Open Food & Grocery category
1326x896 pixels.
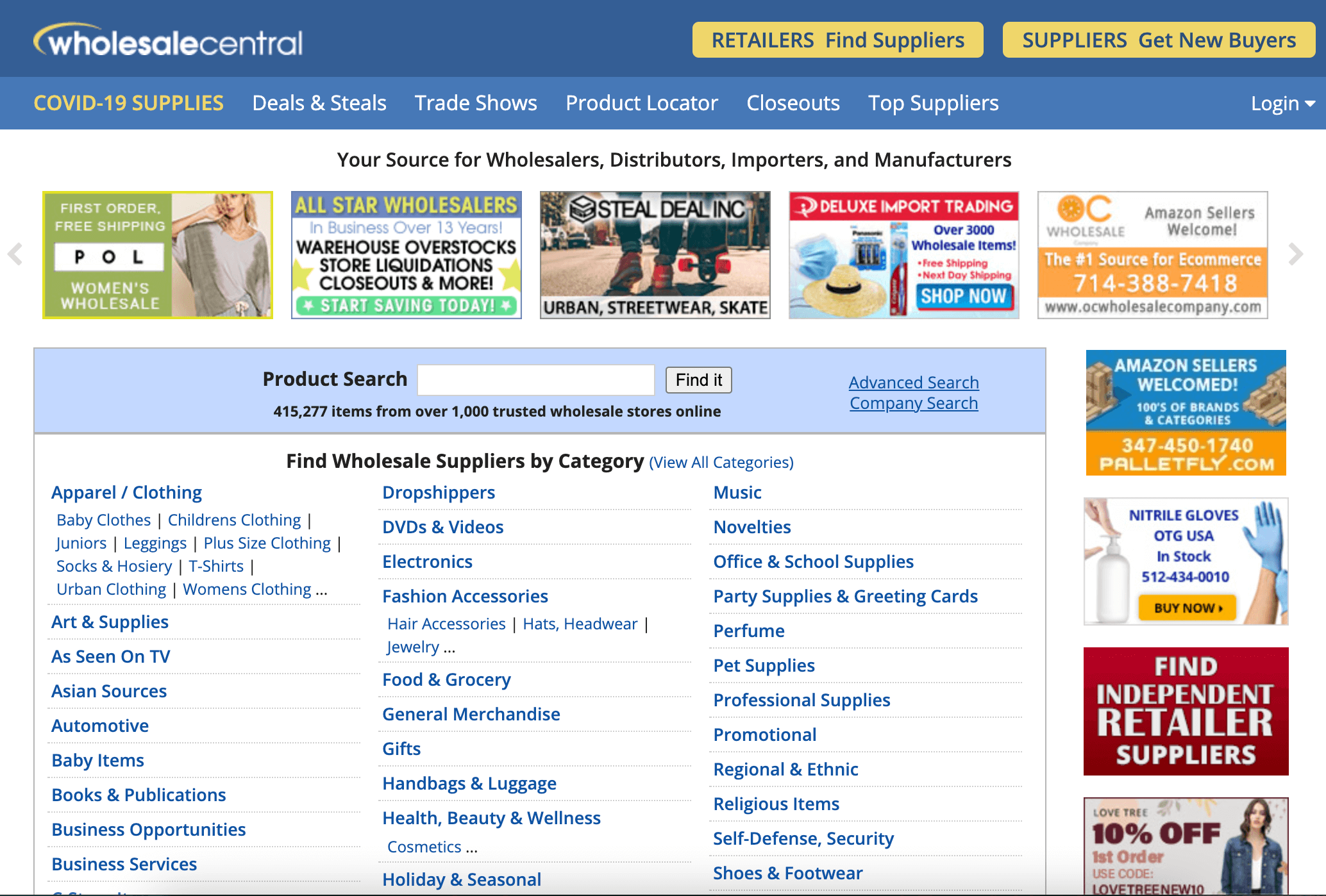(x=446, y=679)
